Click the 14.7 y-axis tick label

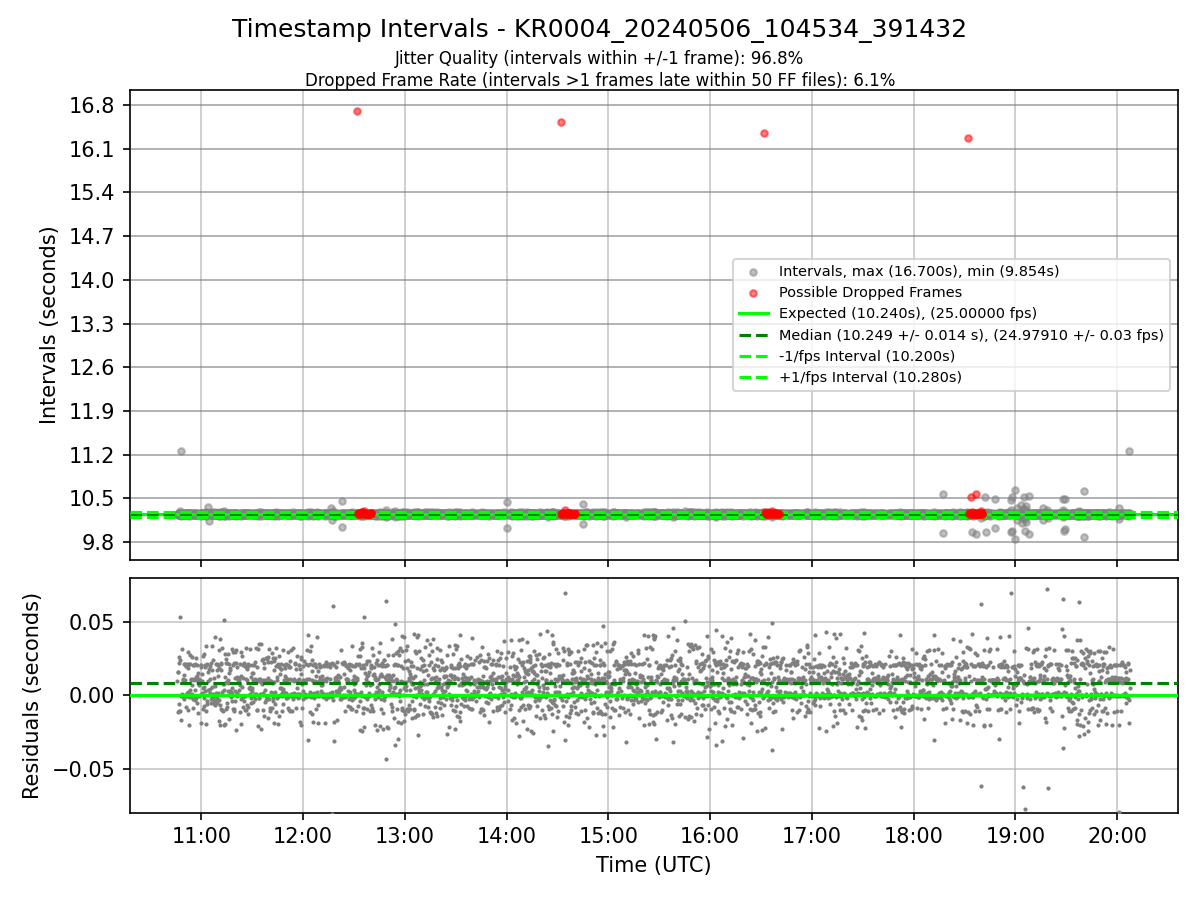pos(91,237)
